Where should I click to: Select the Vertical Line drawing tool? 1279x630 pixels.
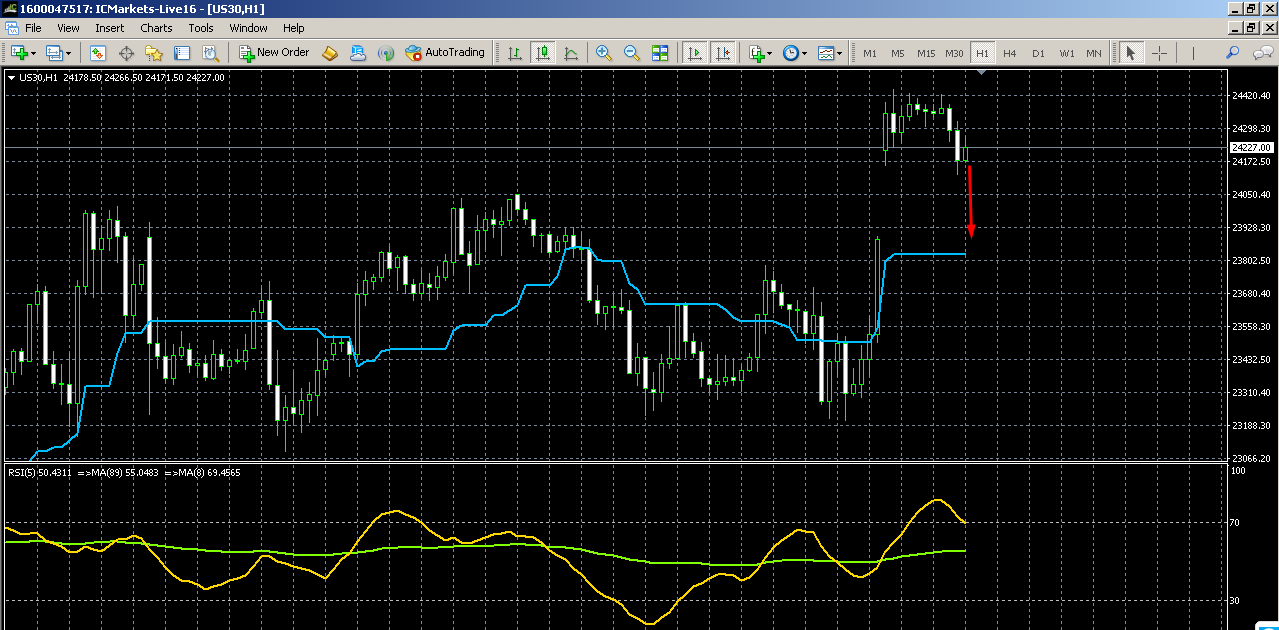(1193, 53)
